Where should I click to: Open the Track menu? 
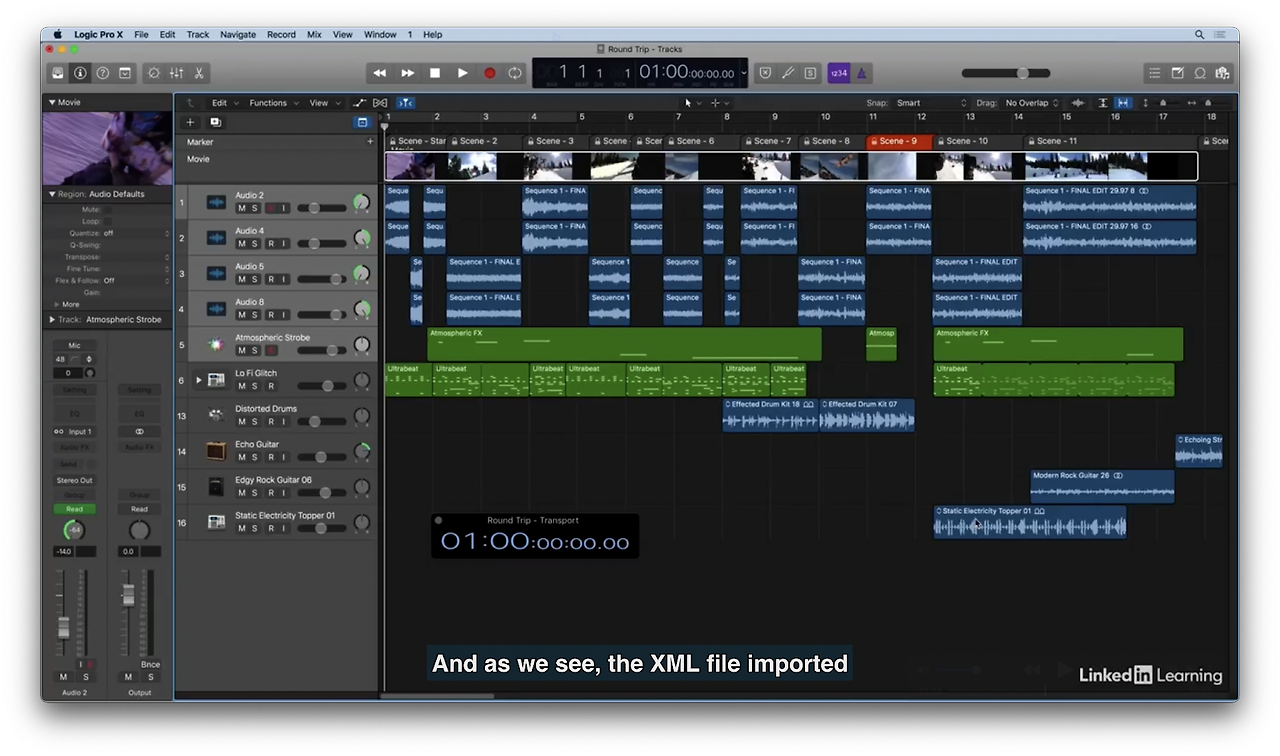pos(198,34)
